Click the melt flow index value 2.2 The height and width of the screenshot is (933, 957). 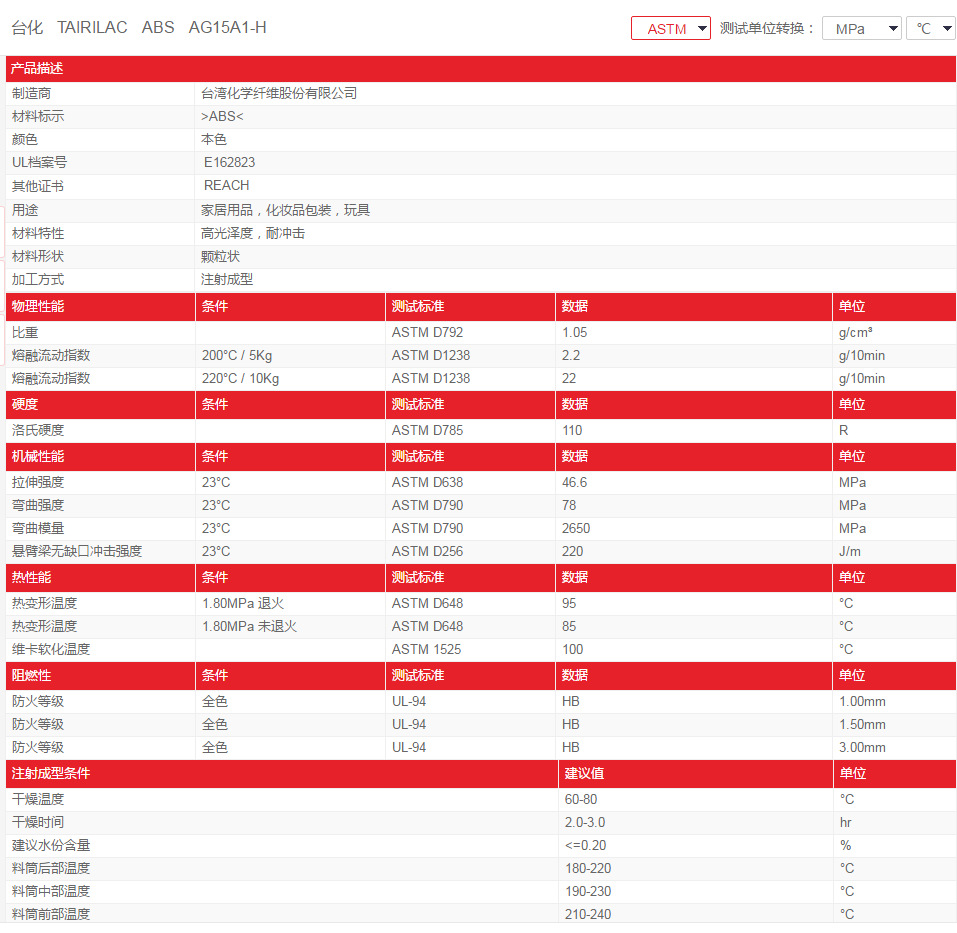click(x=571, y=355)
